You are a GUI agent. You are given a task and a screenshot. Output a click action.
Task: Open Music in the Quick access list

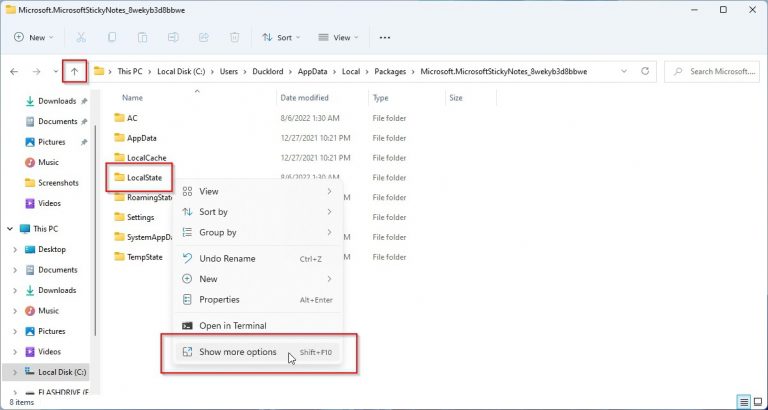coord(48,162)
